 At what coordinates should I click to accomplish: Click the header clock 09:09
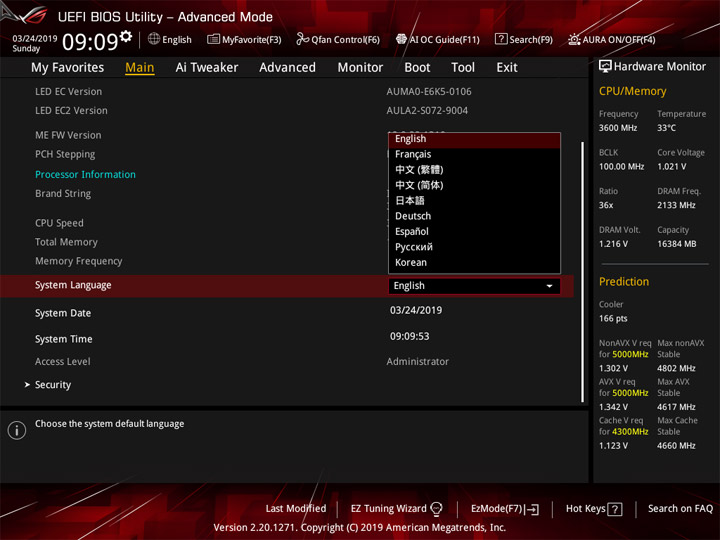click(90, 42)
